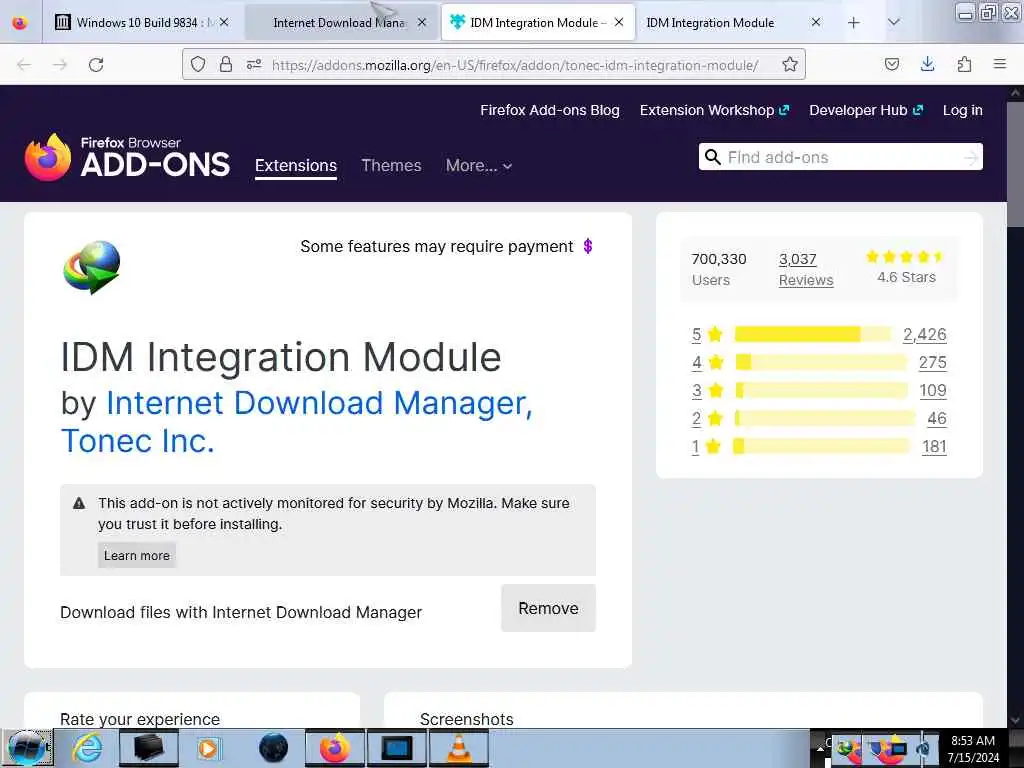Click the 4-star rating bar

point(821,362)
